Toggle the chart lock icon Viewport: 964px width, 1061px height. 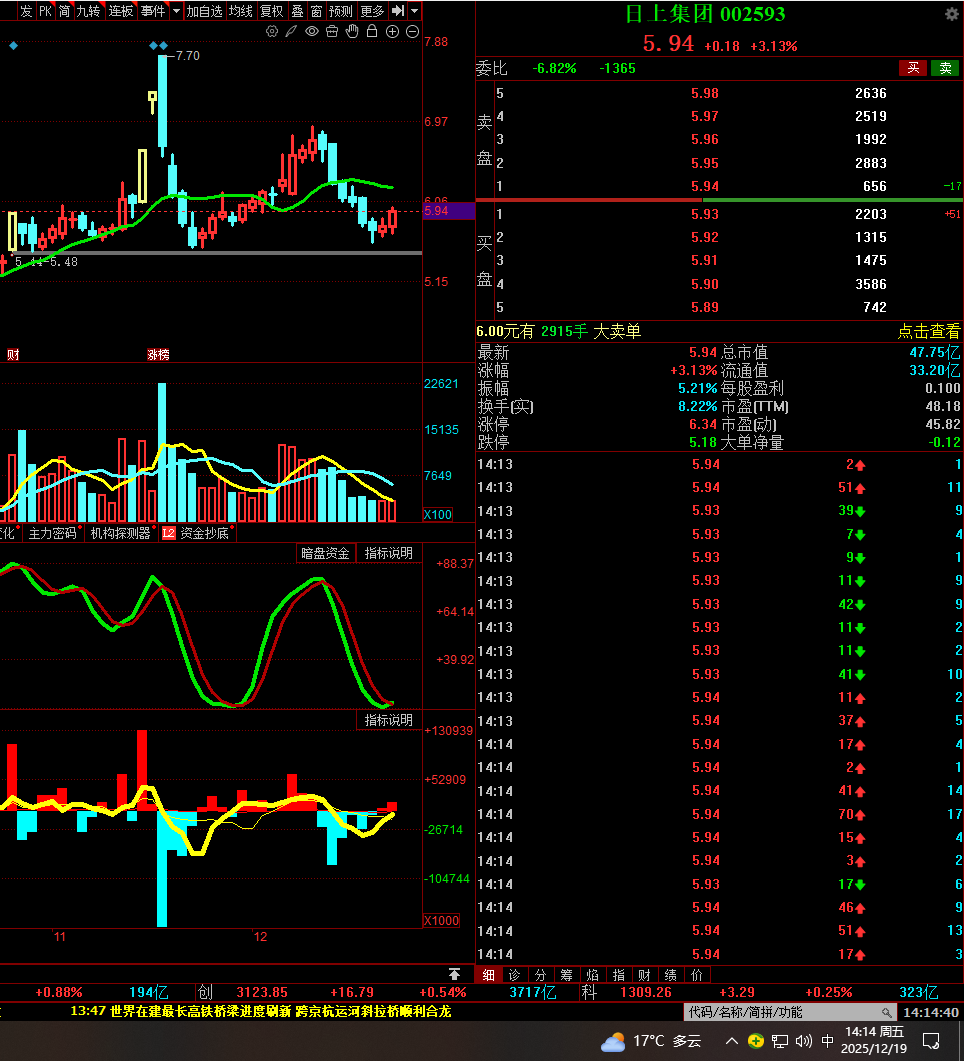pyautogui.click(x=372, y=31)
